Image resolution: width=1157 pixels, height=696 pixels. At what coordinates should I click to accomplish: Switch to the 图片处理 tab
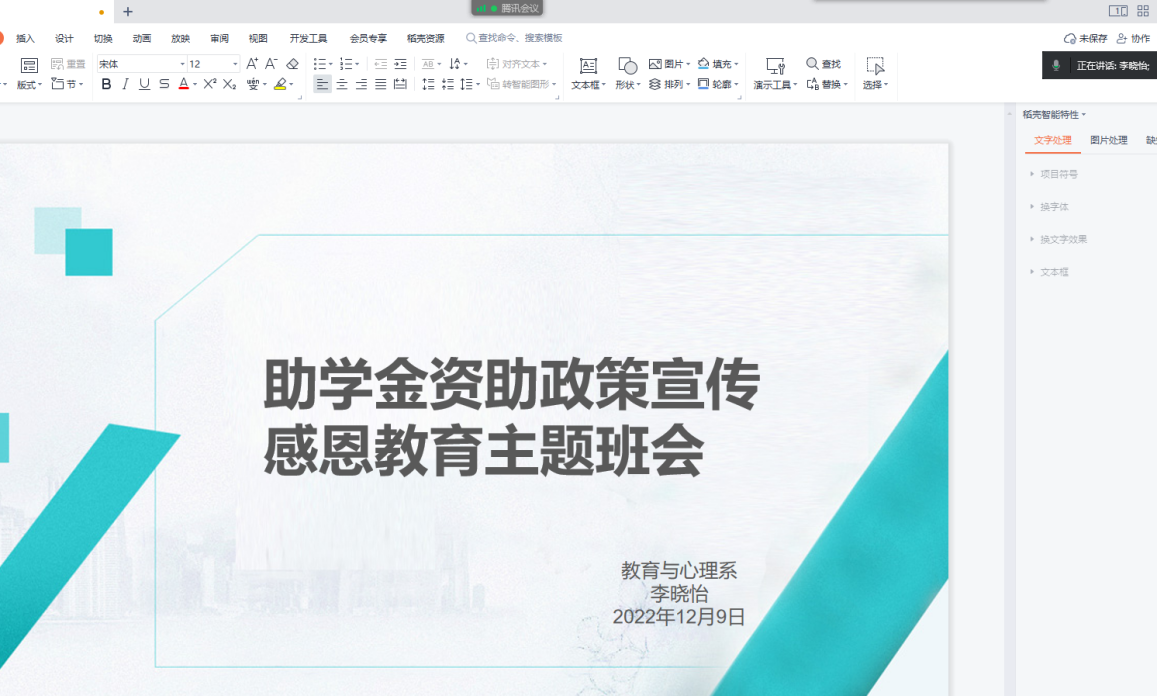(1108, 141)
